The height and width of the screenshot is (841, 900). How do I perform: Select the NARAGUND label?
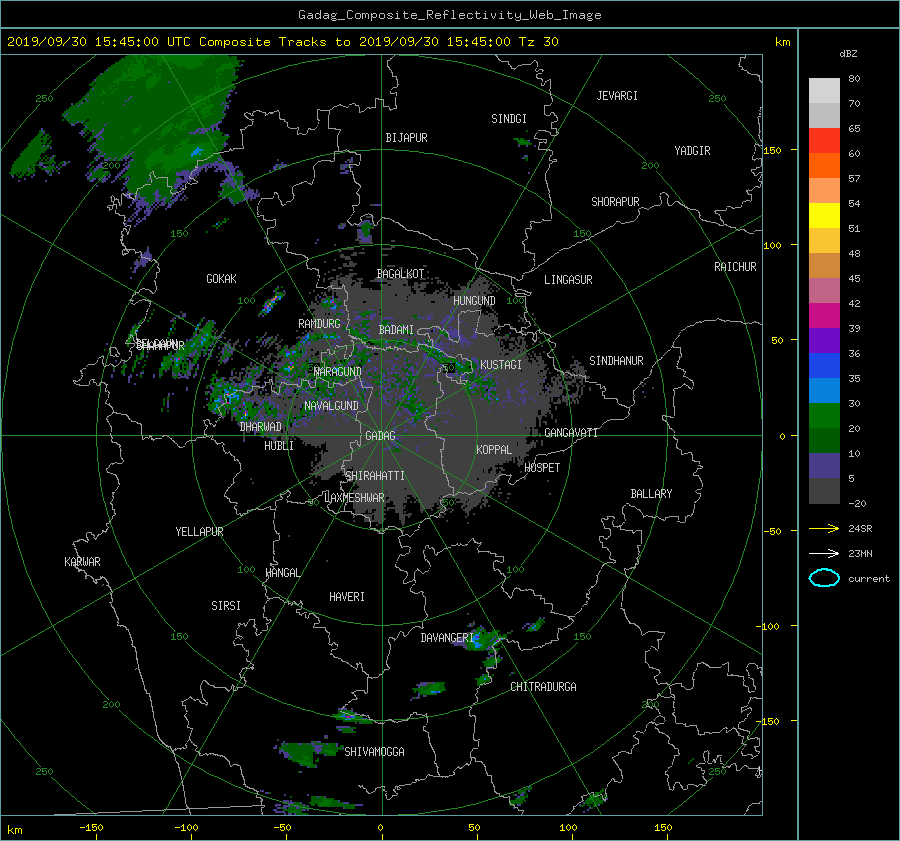click(338, 372)
